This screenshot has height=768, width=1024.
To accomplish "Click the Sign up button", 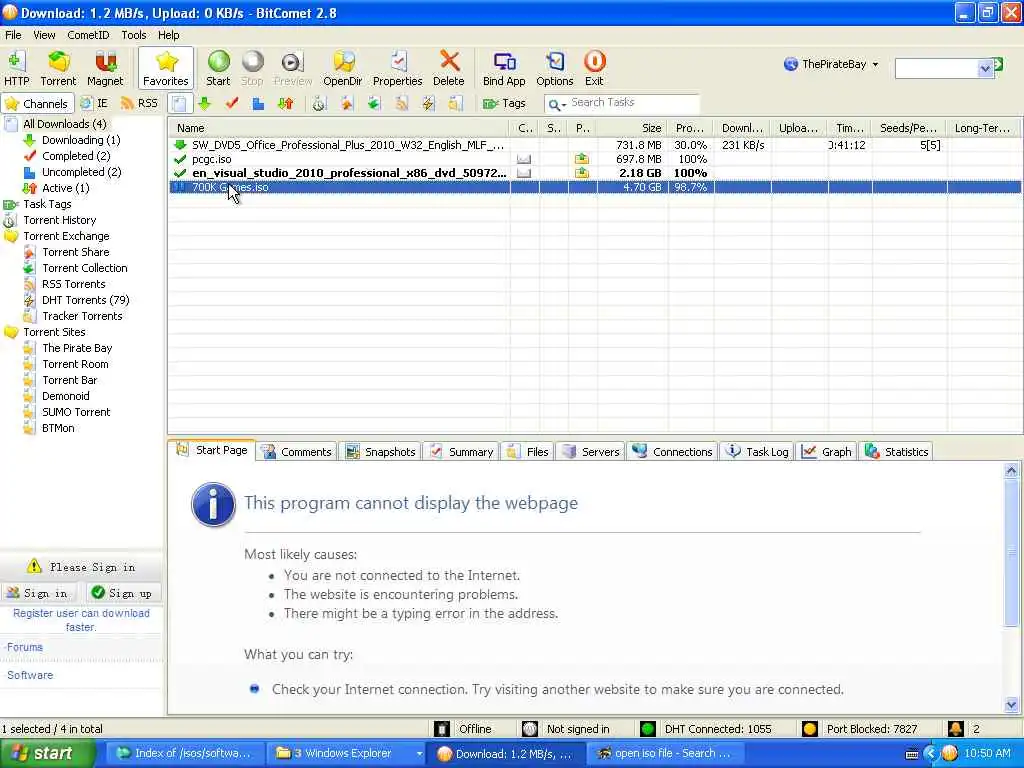I will [123, 593].
